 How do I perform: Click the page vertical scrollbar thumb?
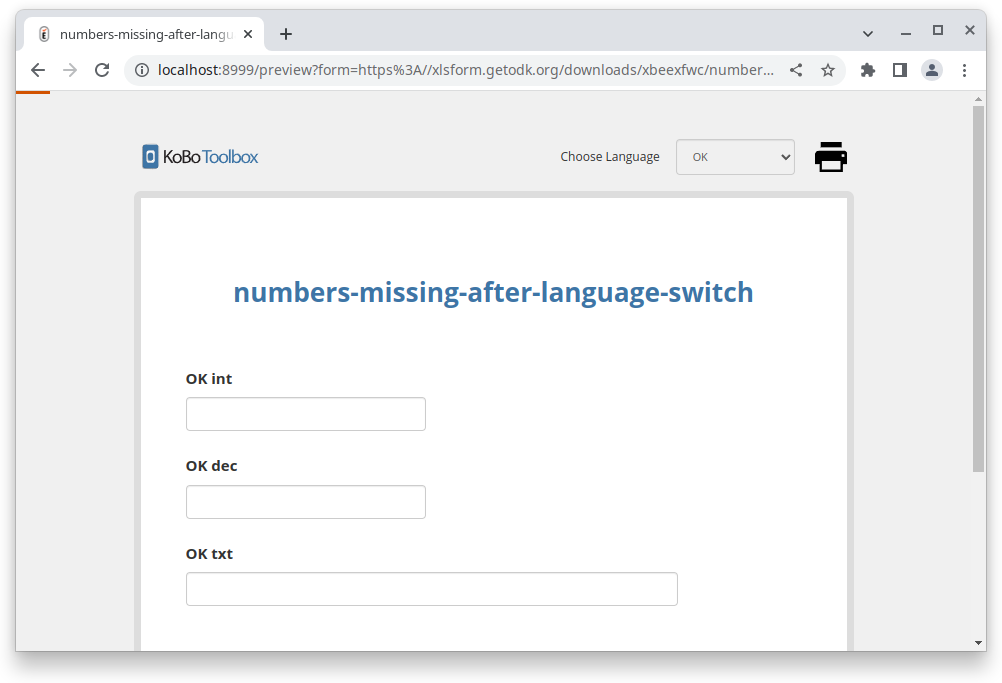pyautogui.click(x=978, y=289)
